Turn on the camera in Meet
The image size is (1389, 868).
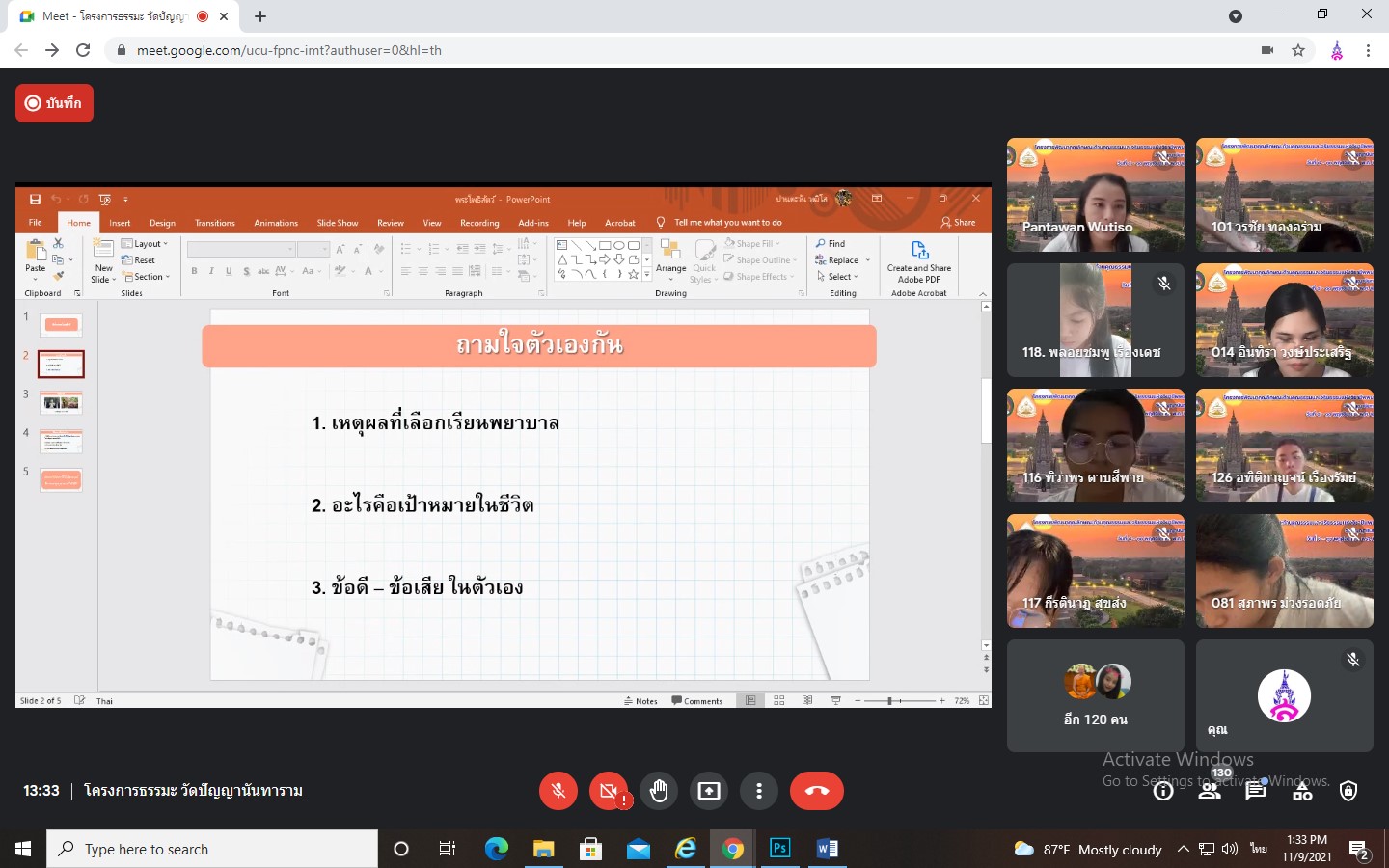point(609,792)
